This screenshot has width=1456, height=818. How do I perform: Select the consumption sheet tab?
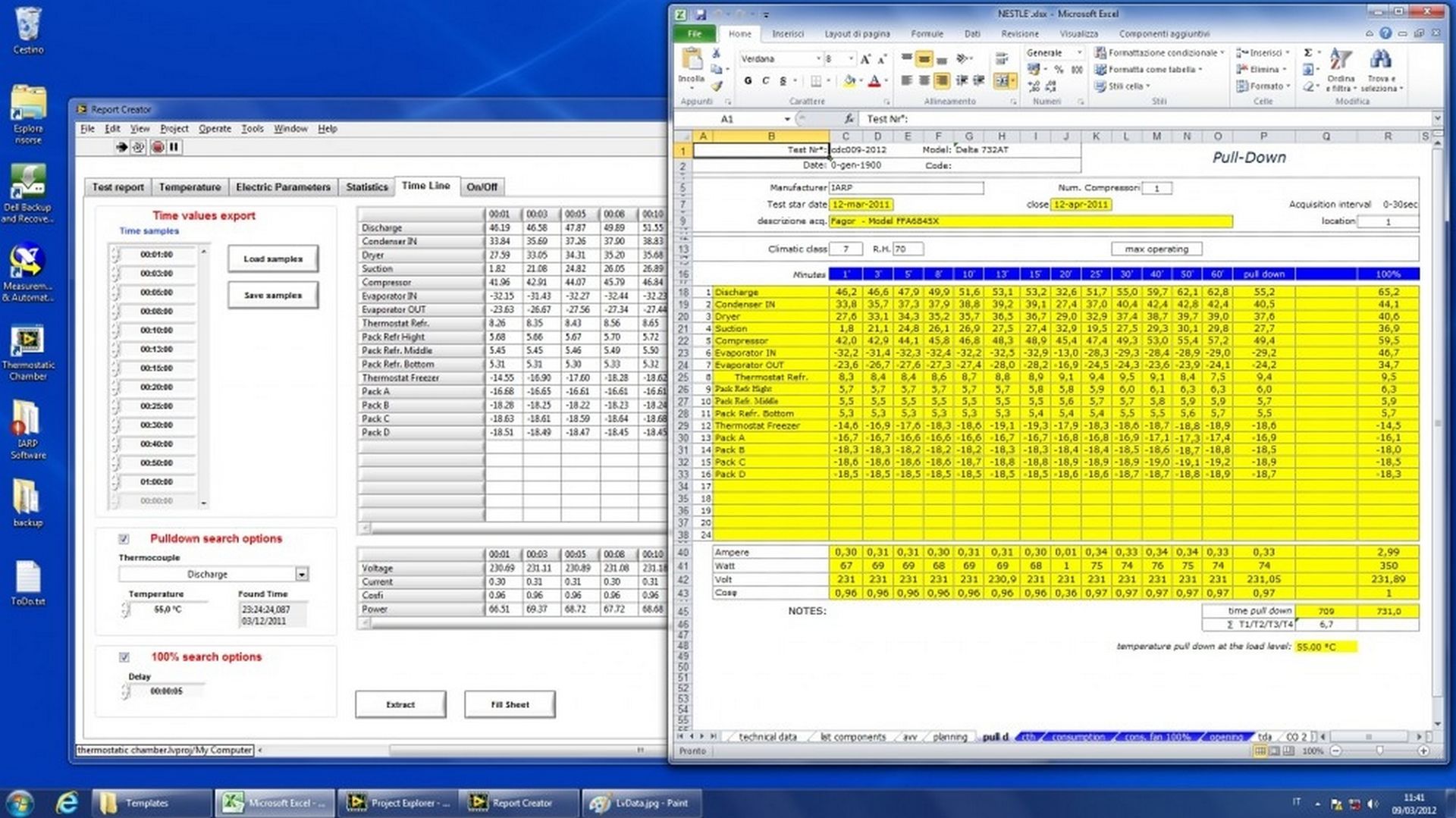(1078, 737)
